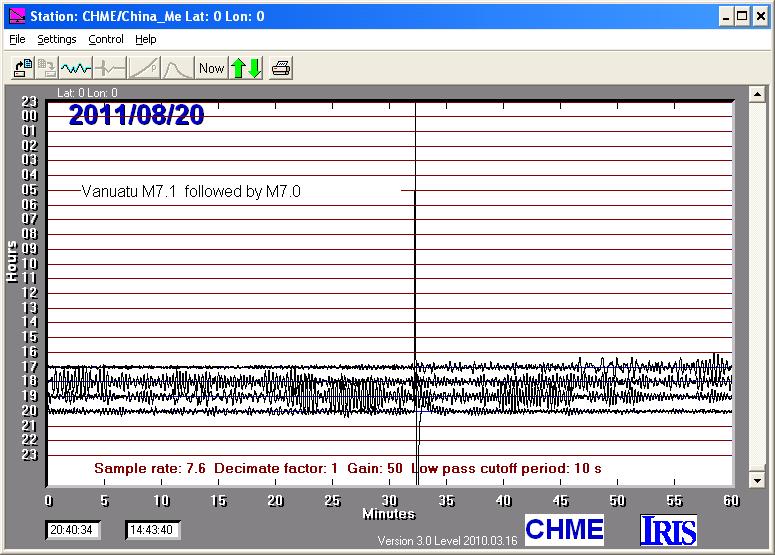Viewport: 775px width, 555px height.
Task: Open the Help menu
Action: (146, 40)
